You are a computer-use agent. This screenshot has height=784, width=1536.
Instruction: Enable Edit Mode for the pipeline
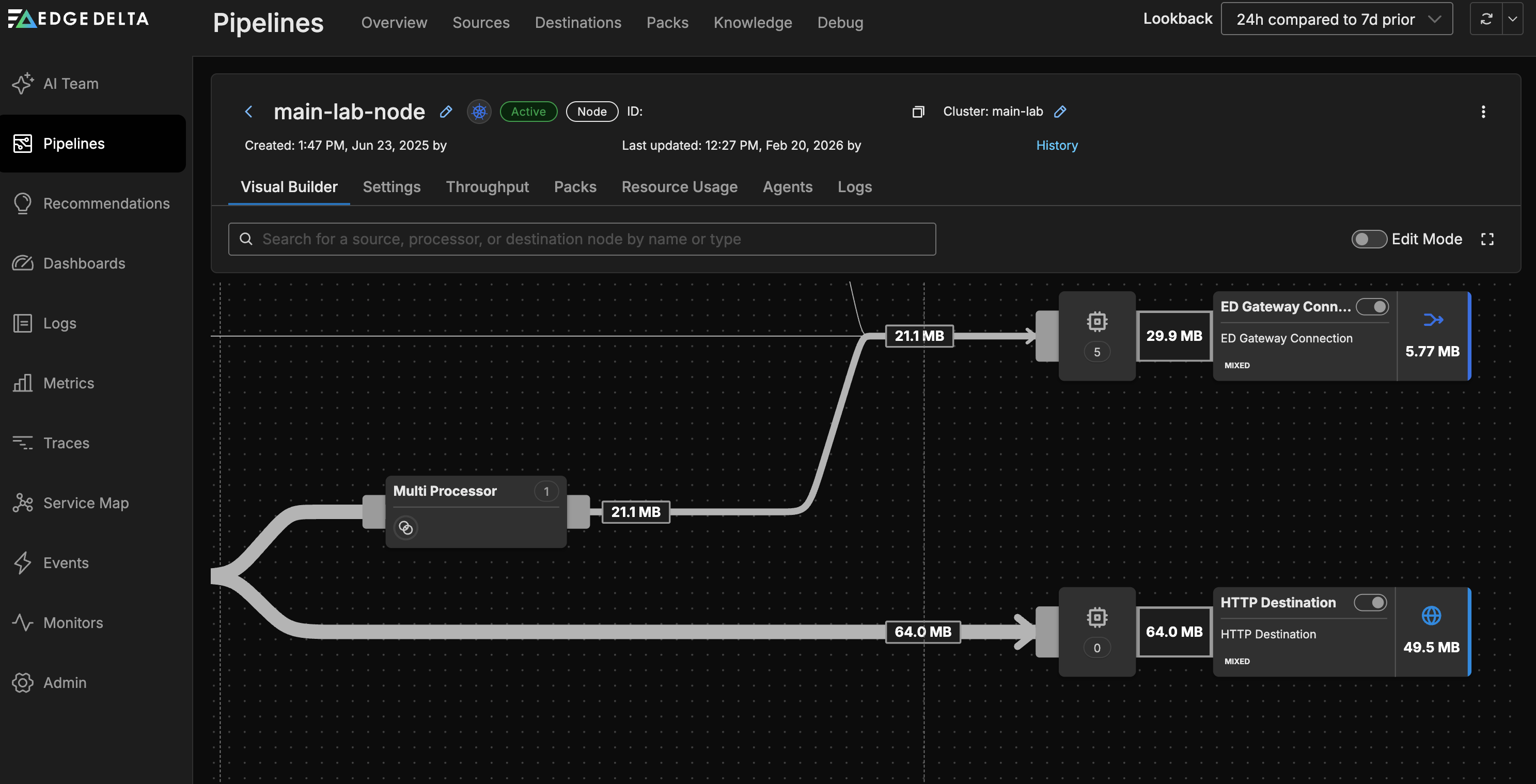[1369, 239]
